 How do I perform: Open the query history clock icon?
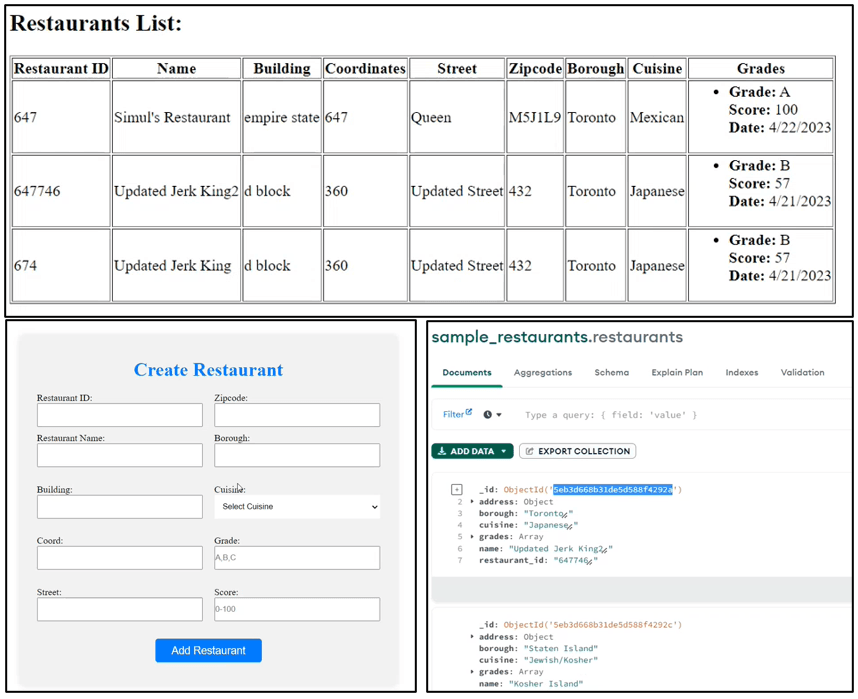(488, 415)
